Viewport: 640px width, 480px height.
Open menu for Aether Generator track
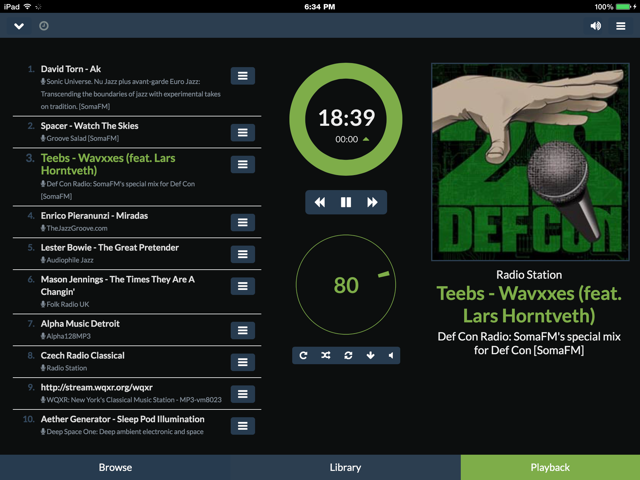(243, 426)
